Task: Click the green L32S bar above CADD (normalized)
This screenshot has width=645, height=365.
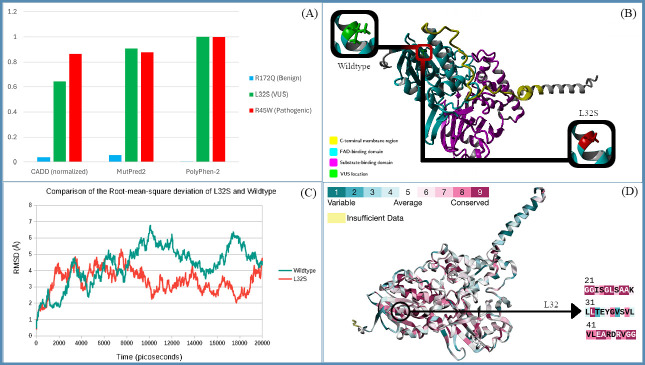Action: click(60, 121)
